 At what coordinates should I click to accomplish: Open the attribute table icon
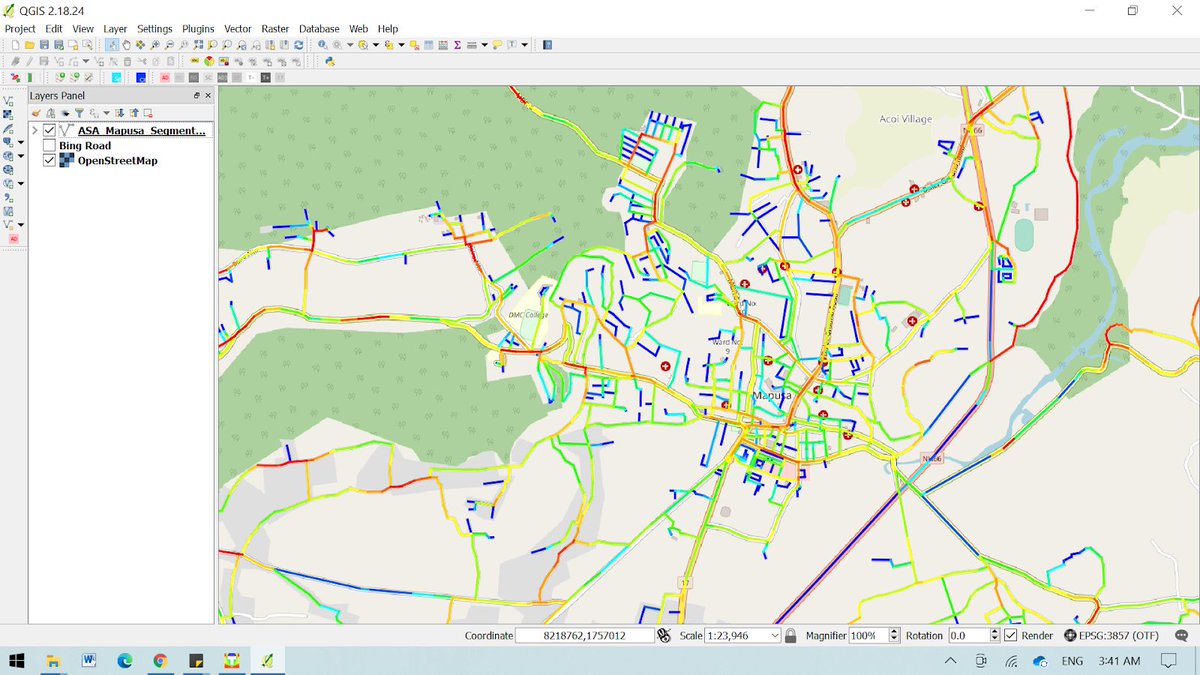click(428, 45)
